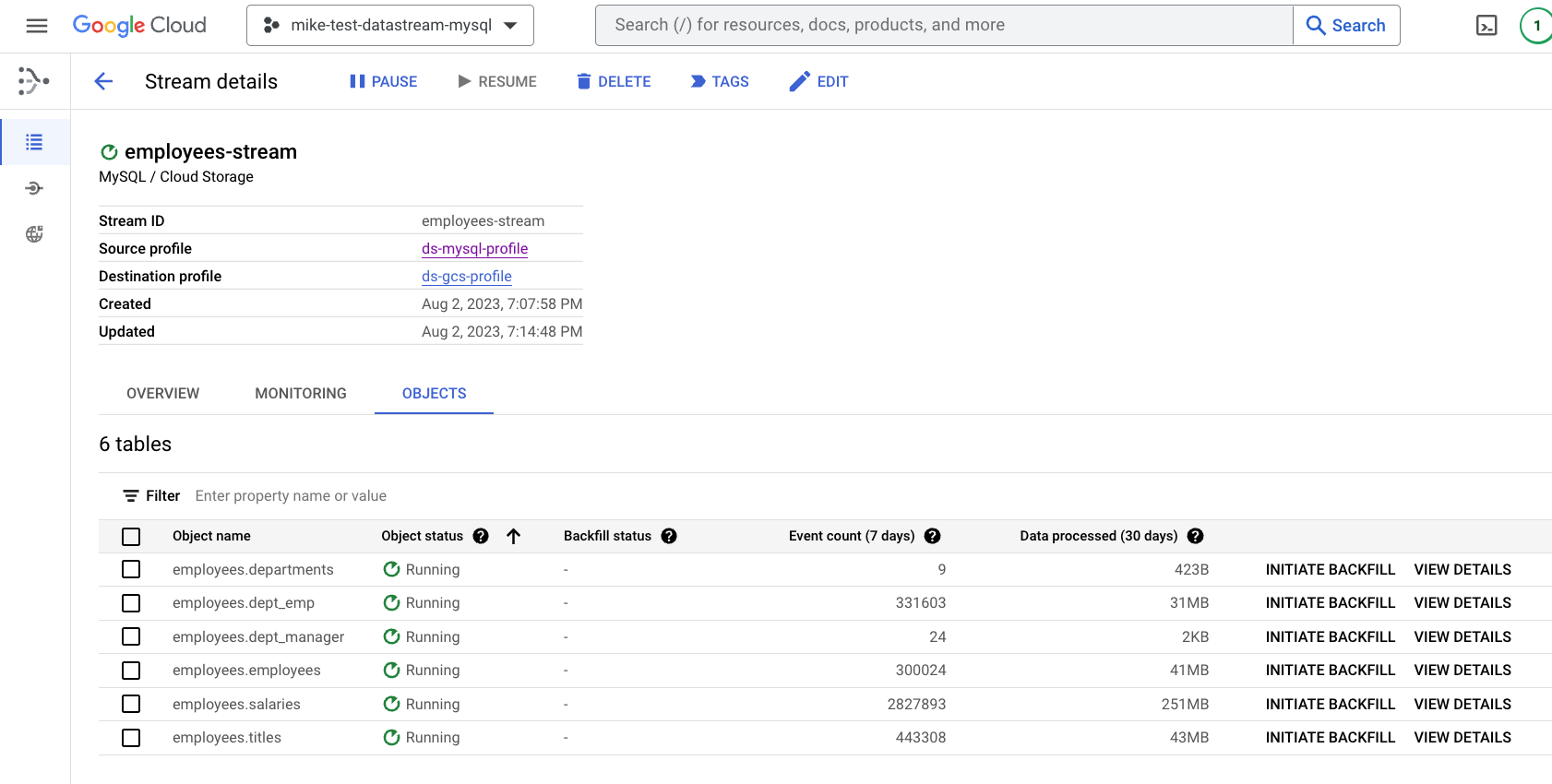Initiate backfill for employees.departments
1552x784 pixels.
pyautogui.click(x=1330, y=569)
